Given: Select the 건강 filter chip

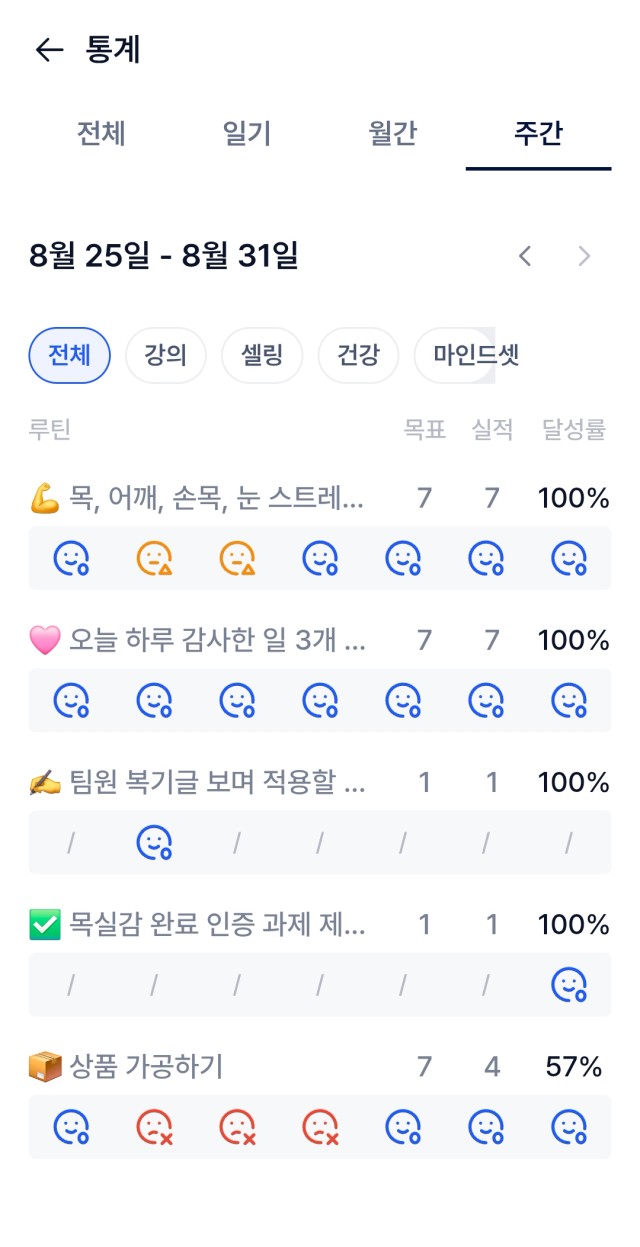Looking at the screenshot, I should coord(358,355).
